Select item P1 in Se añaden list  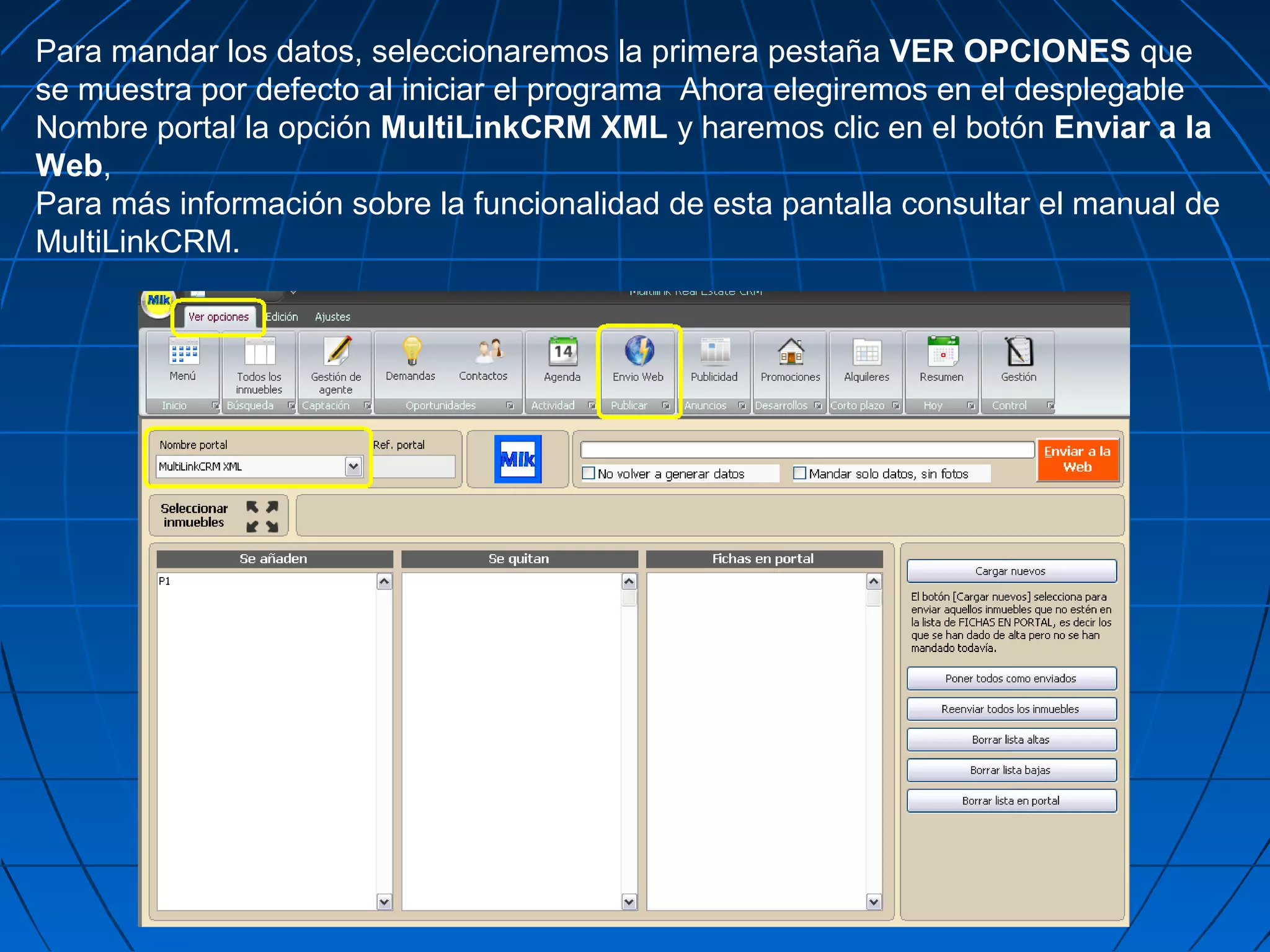(165, 581)
